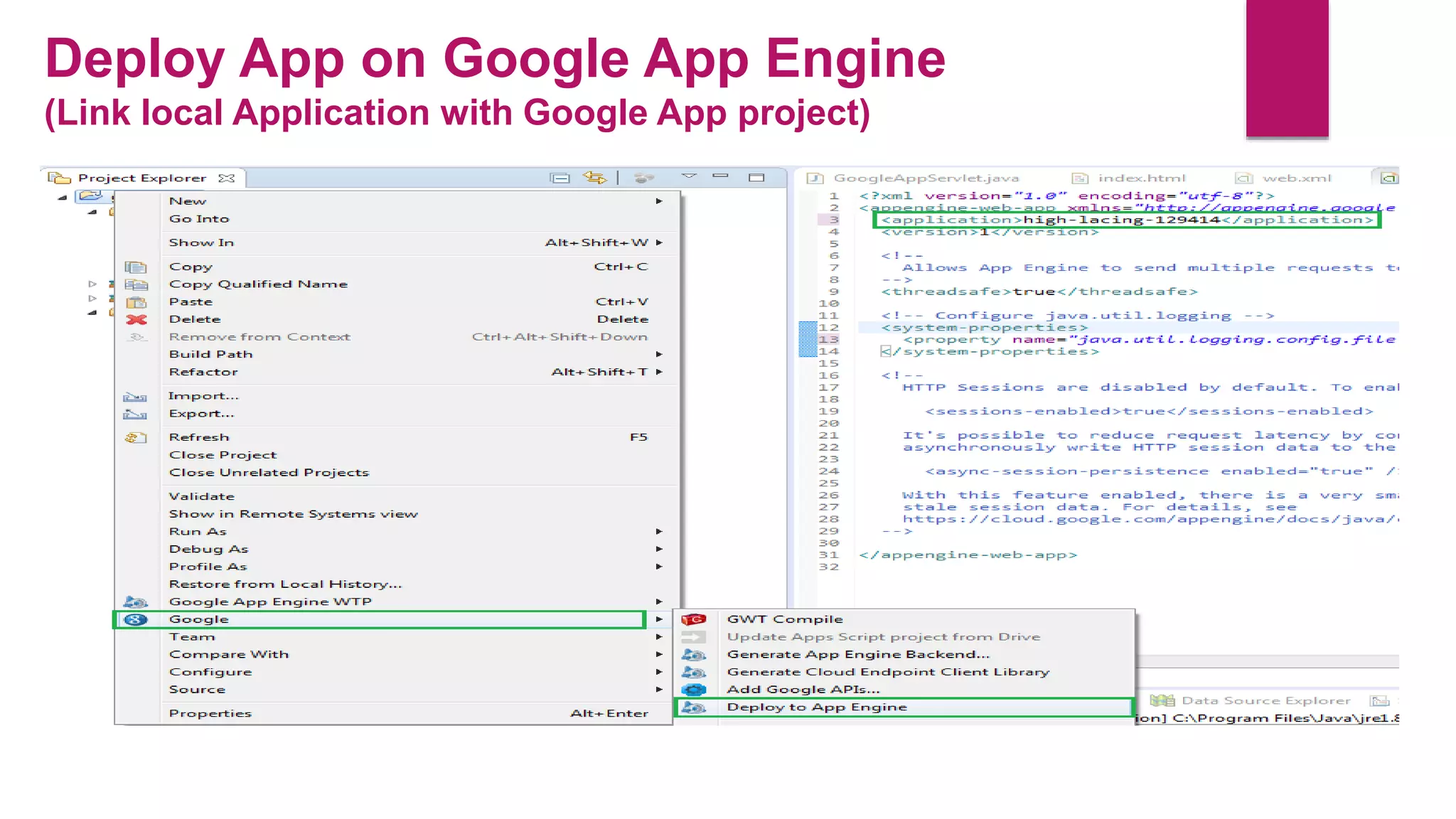This screenshot has width=1456, height=819.
Task: Click Add Google APIs icon
Action: coord(694,690)
